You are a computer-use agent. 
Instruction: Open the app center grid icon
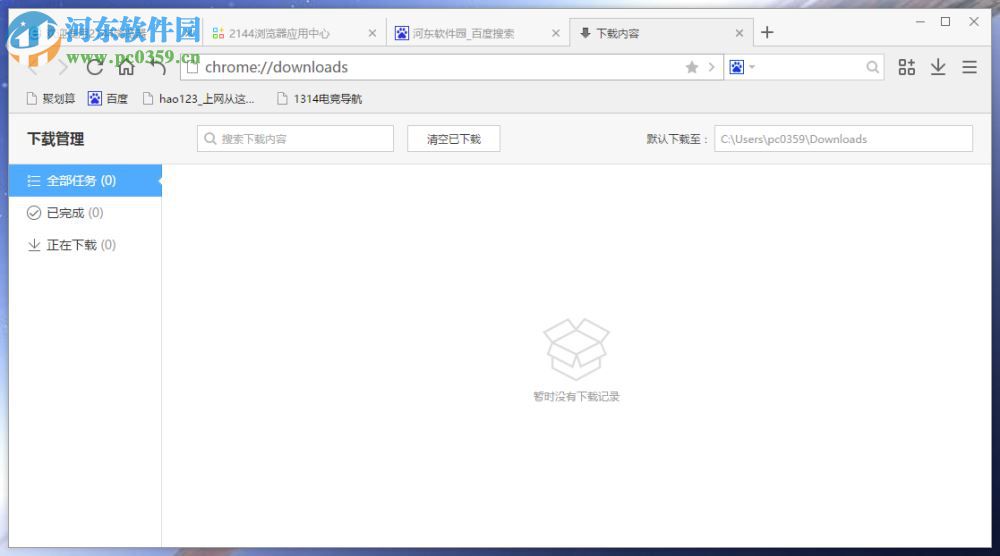click(906, 67)
